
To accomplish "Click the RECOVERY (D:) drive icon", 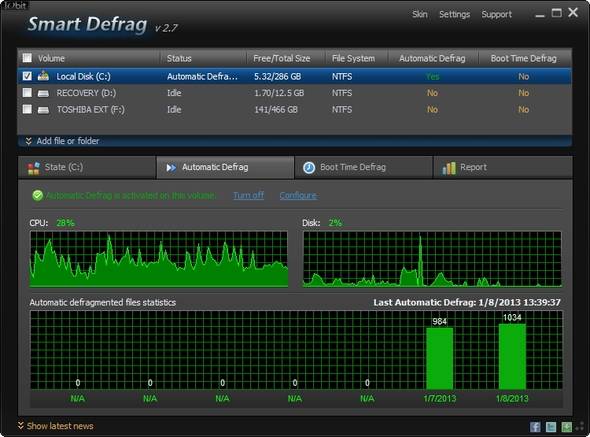I will (x=43, y=93).
